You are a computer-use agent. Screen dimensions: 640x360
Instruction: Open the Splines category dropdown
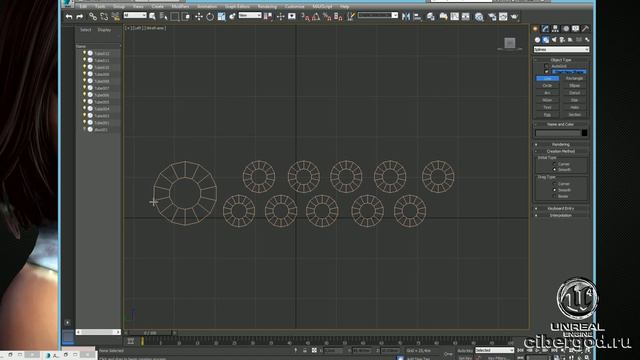click(561, 49)
